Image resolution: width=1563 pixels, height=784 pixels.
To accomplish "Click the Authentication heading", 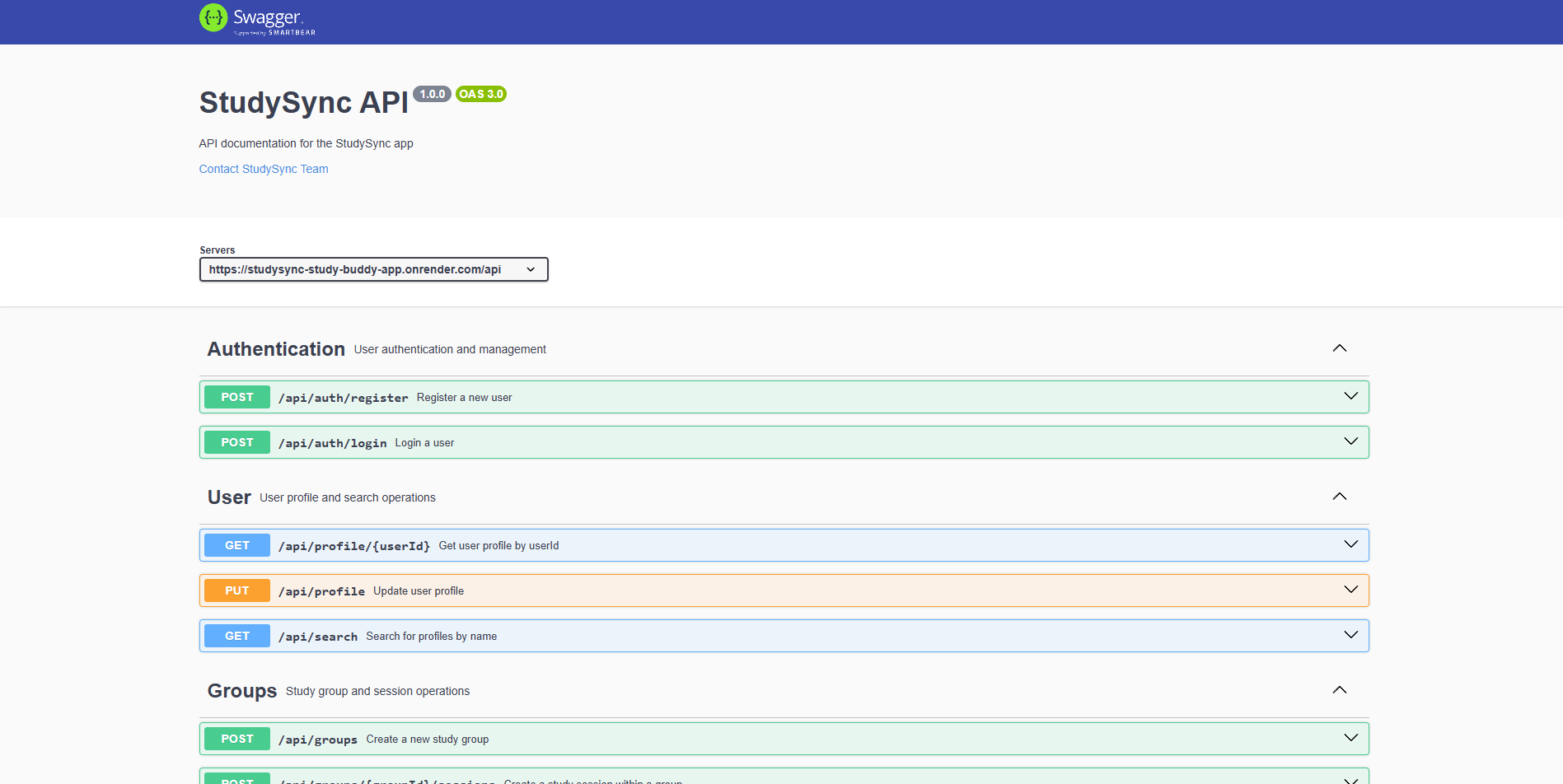I will tap(276, 349).
